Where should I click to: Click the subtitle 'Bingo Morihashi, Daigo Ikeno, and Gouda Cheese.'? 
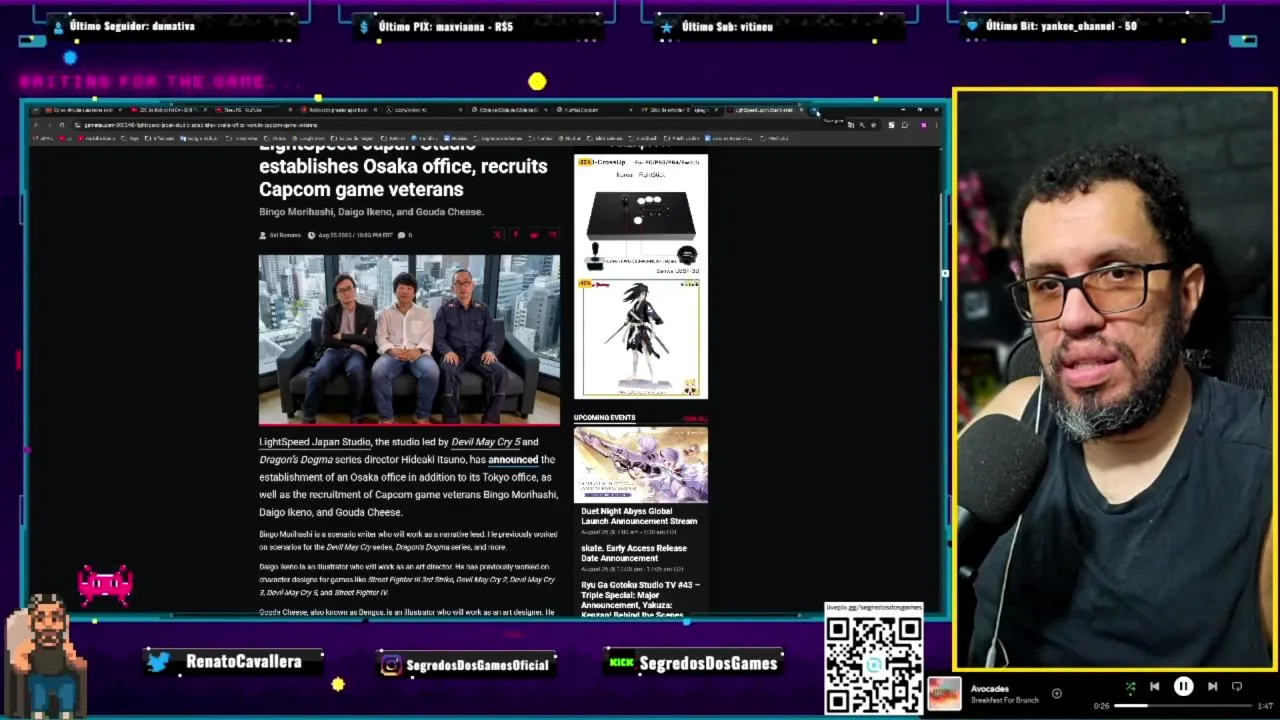click(371, 212)
